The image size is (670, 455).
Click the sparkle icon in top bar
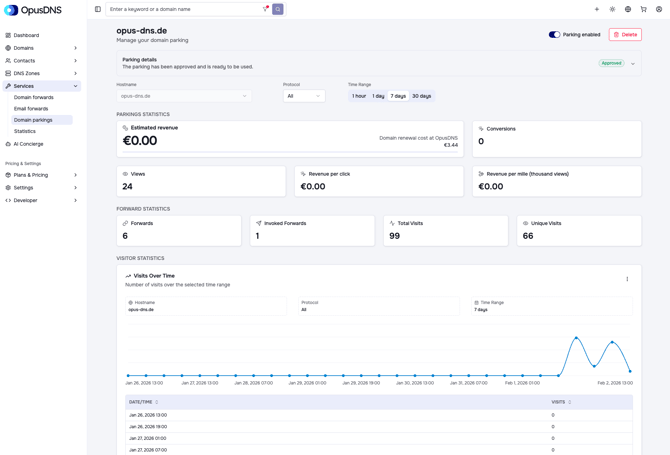click(x=597, y=9)
